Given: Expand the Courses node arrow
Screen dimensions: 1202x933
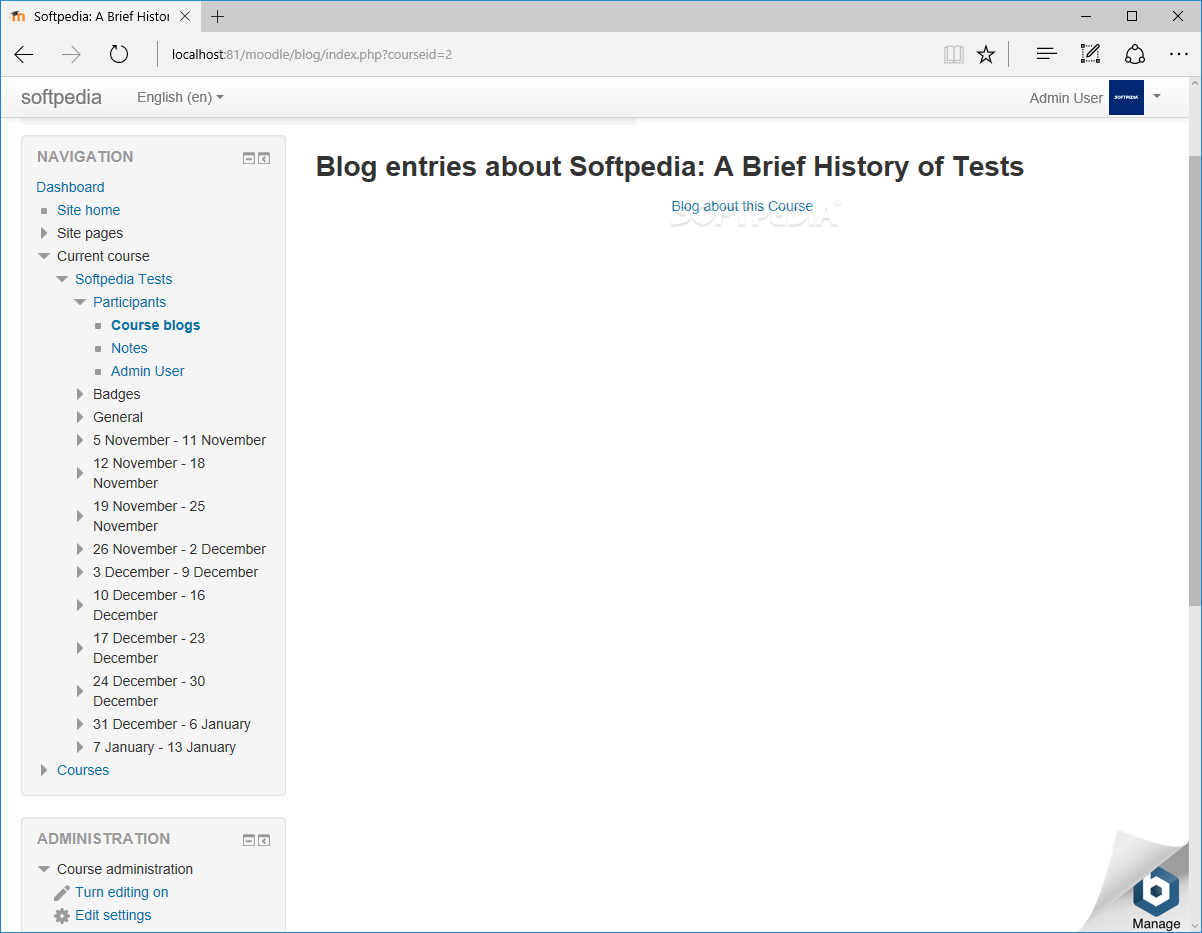Looking at the screenshot, I should pyautogui.click(x=44, y=770).
